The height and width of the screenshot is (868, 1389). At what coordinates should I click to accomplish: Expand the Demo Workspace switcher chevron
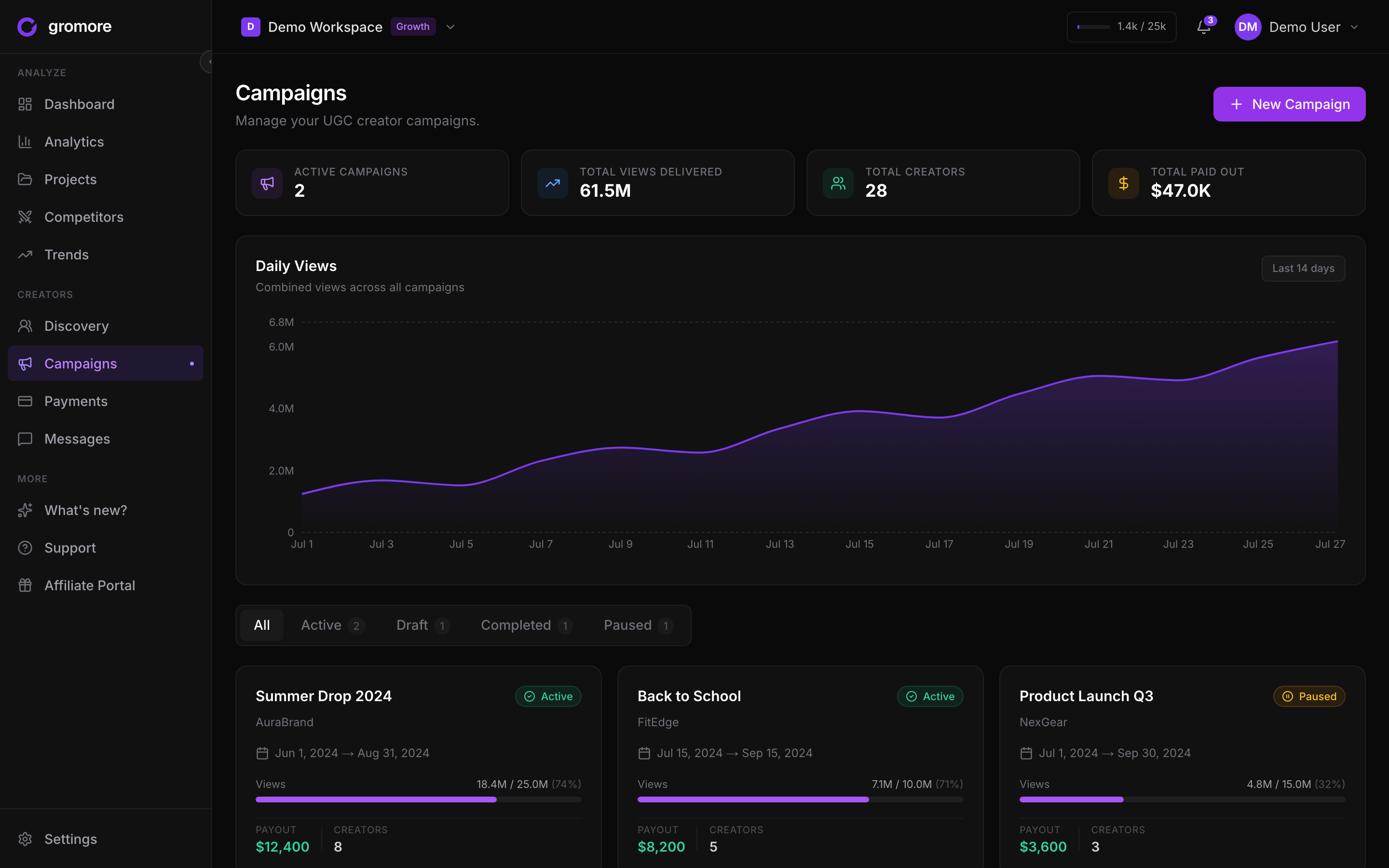tap(450, 27)
